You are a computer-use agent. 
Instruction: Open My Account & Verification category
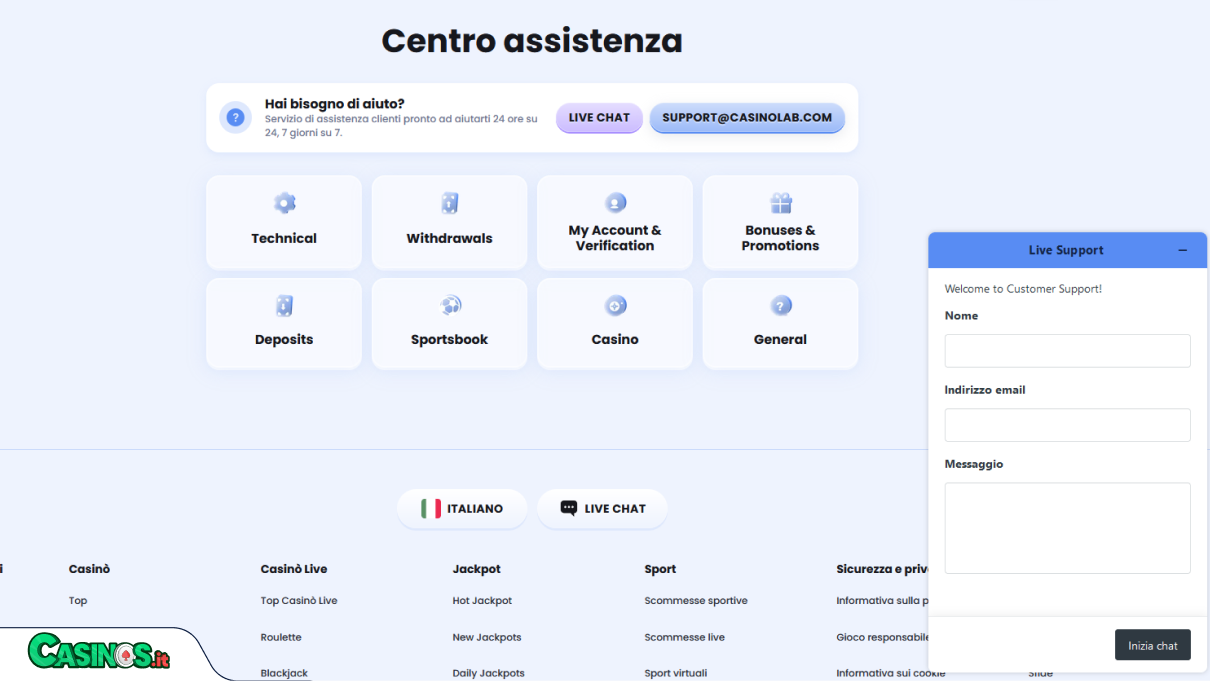(x=615, y=222)
